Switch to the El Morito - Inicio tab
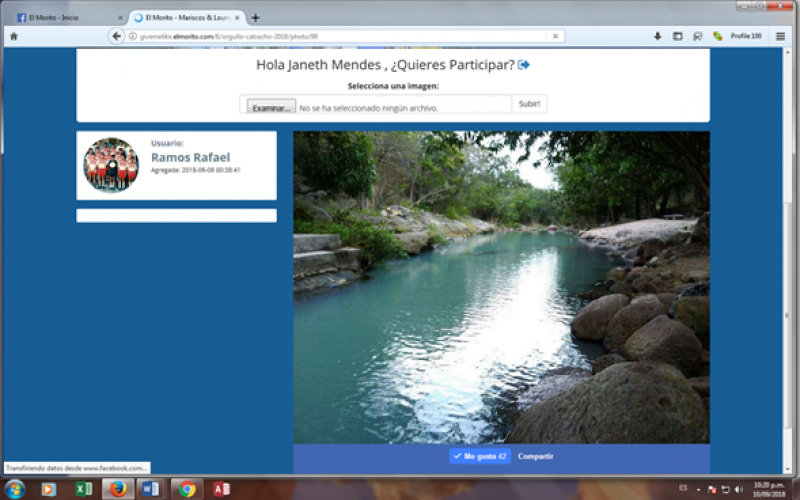The image size is (800, 500). point(65,18)
